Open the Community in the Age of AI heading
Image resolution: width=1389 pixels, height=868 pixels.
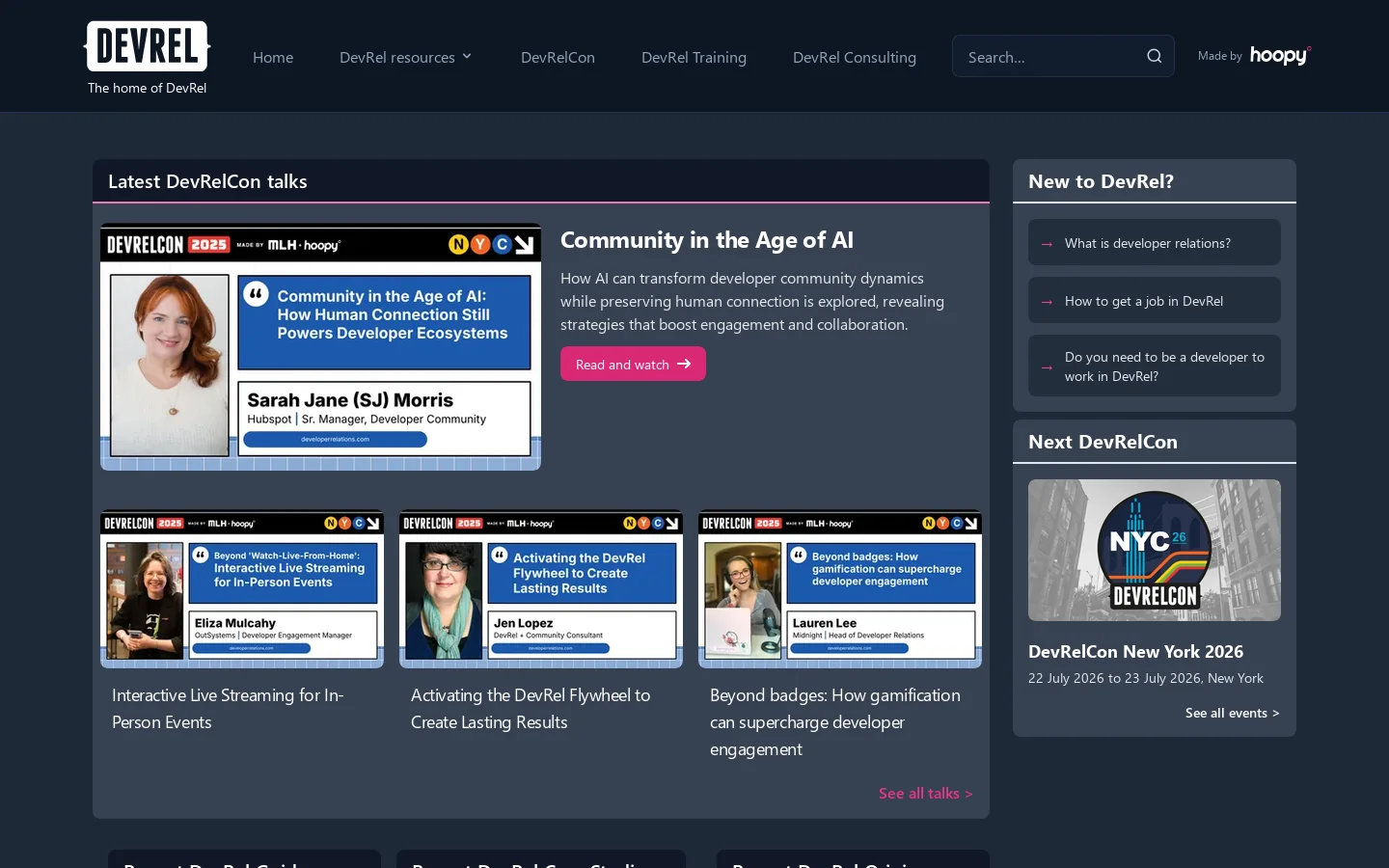pos(707,239)
